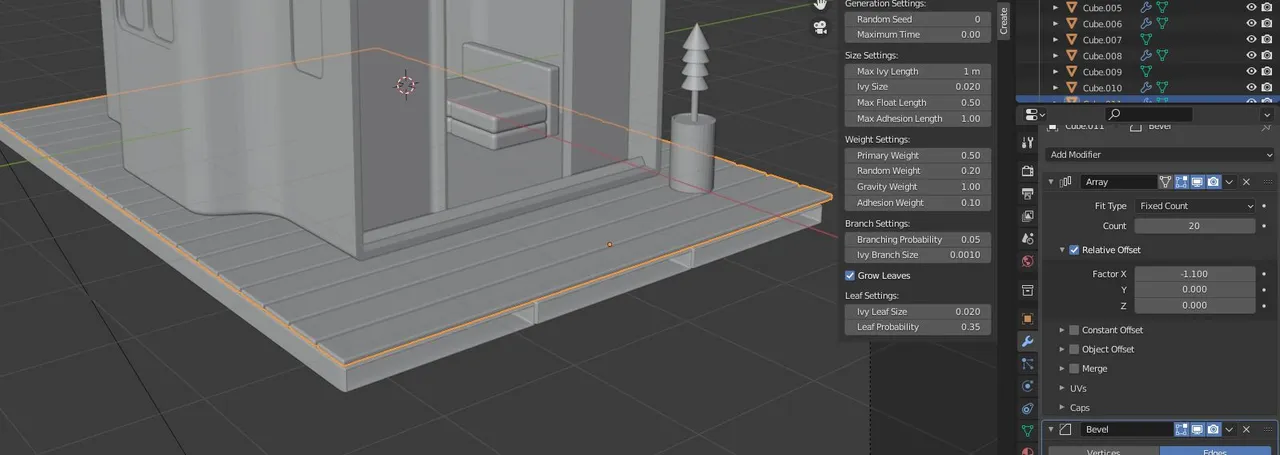Screen dimensions: 1280x455
Task: Click the modifier wrench icon on Cube.008
Action: point(1147,55)
